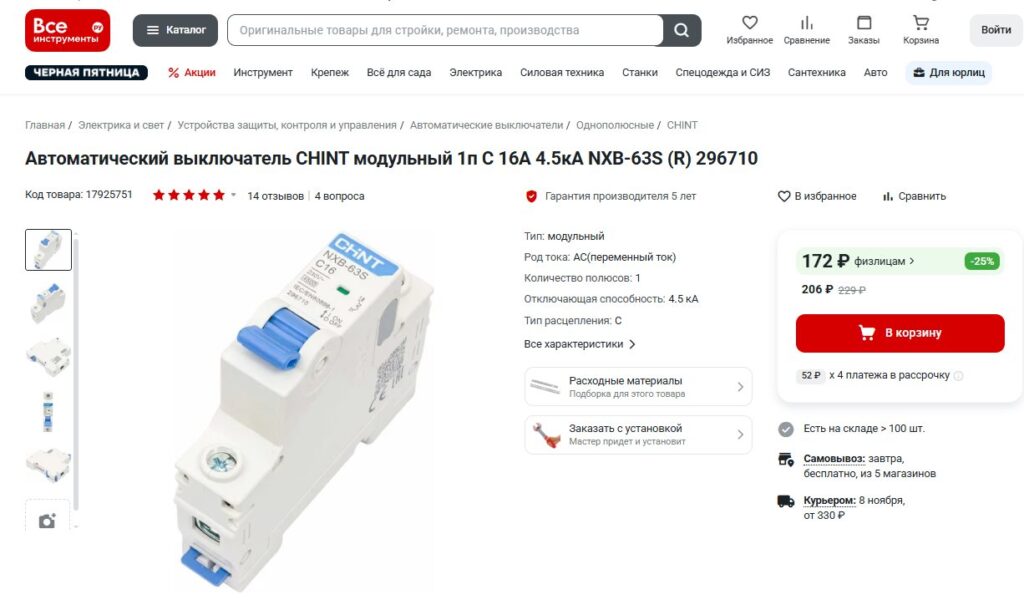Expand the star rating dropdown arrow

coord(233,195)
